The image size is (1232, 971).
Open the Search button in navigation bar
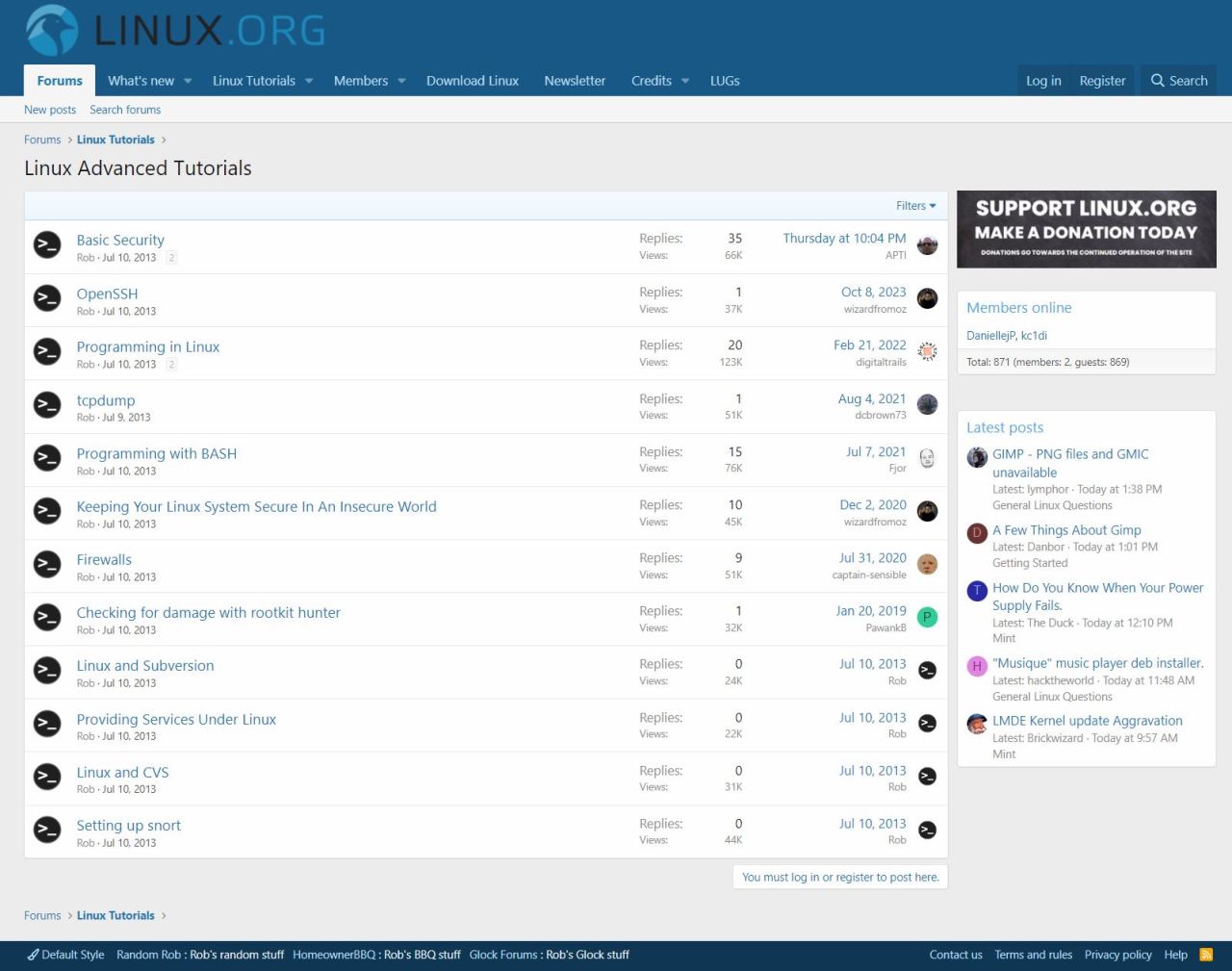[x=1179, y=81]
